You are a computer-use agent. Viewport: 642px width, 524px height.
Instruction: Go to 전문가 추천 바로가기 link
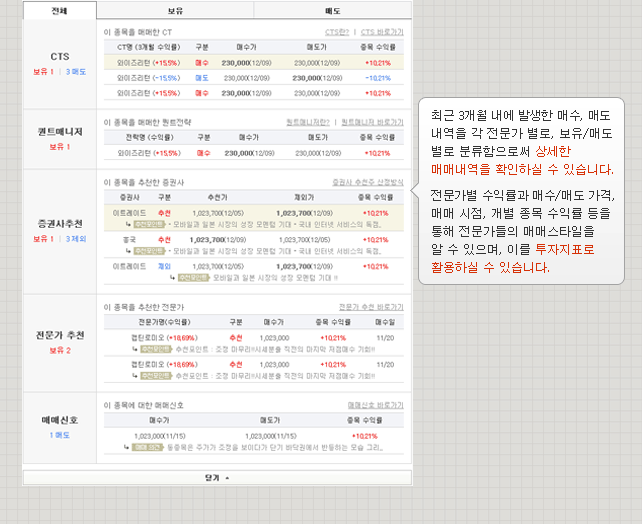pos(371,306)
